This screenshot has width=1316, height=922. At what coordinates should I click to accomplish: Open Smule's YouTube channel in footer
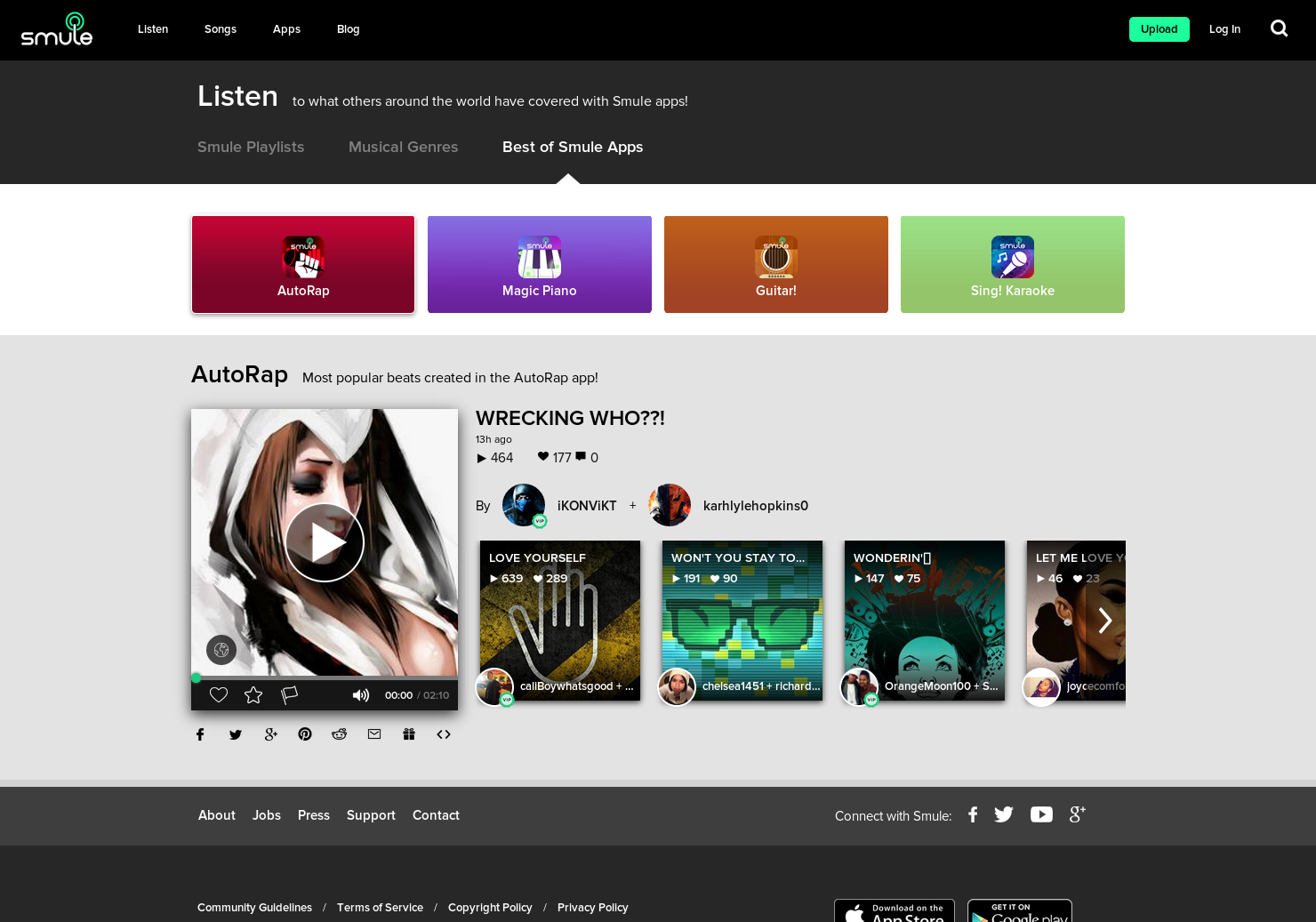pyautogui.click(x=1041, y=814)
